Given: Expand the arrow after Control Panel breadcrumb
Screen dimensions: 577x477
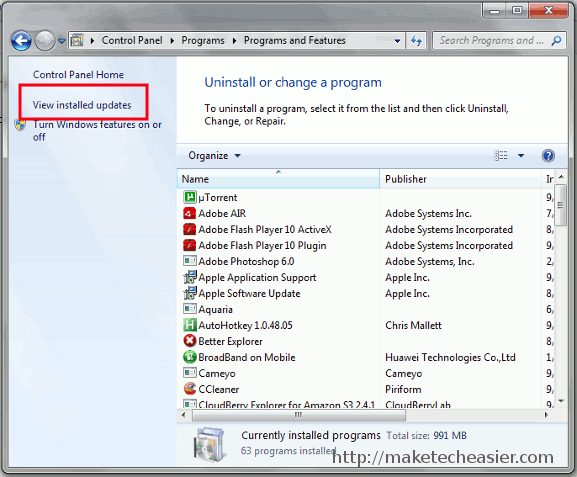Looking at the screenshot, I should [172, 40].
